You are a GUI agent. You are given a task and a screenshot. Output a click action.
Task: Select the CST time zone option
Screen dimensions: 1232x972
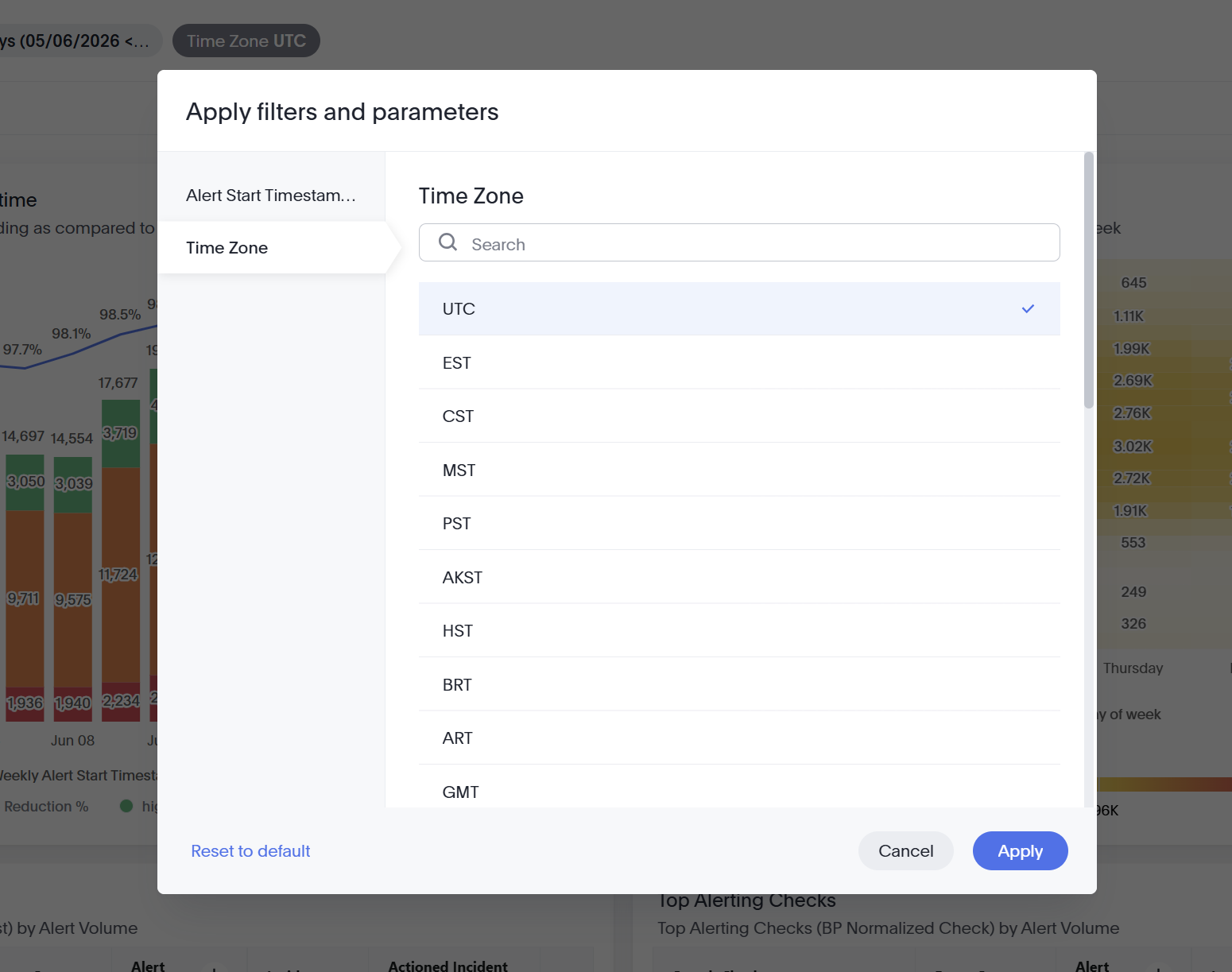click(x=739, y=416)
